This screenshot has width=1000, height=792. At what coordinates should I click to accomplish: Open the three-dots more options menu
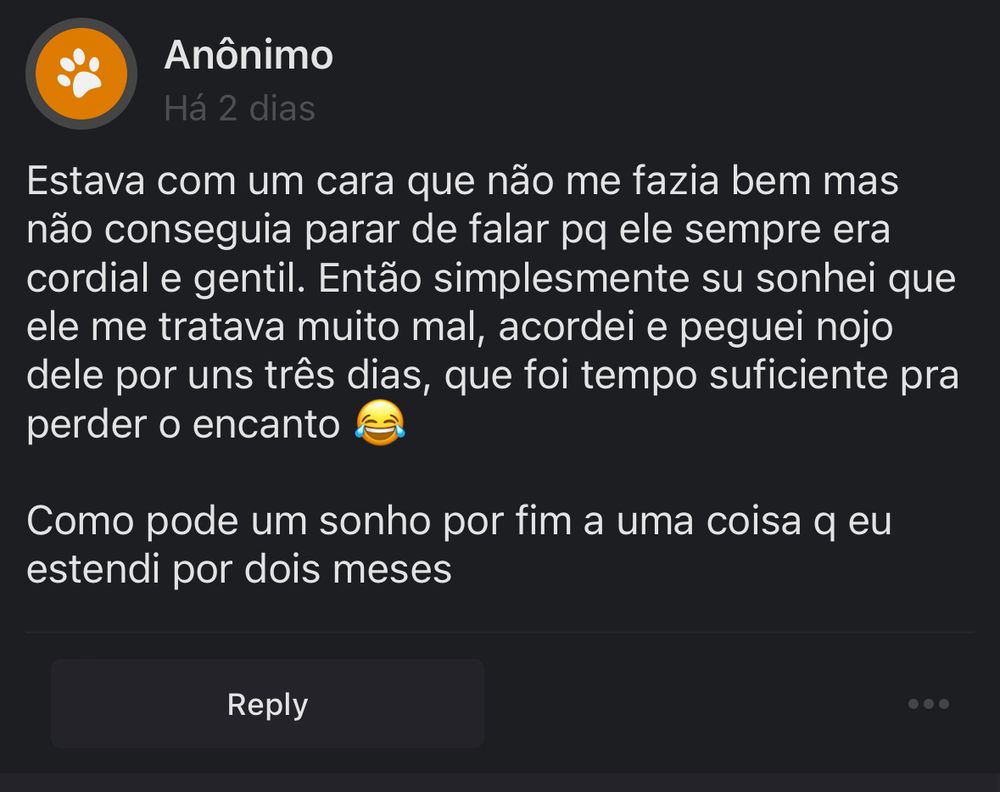click(x=928, y=704)
